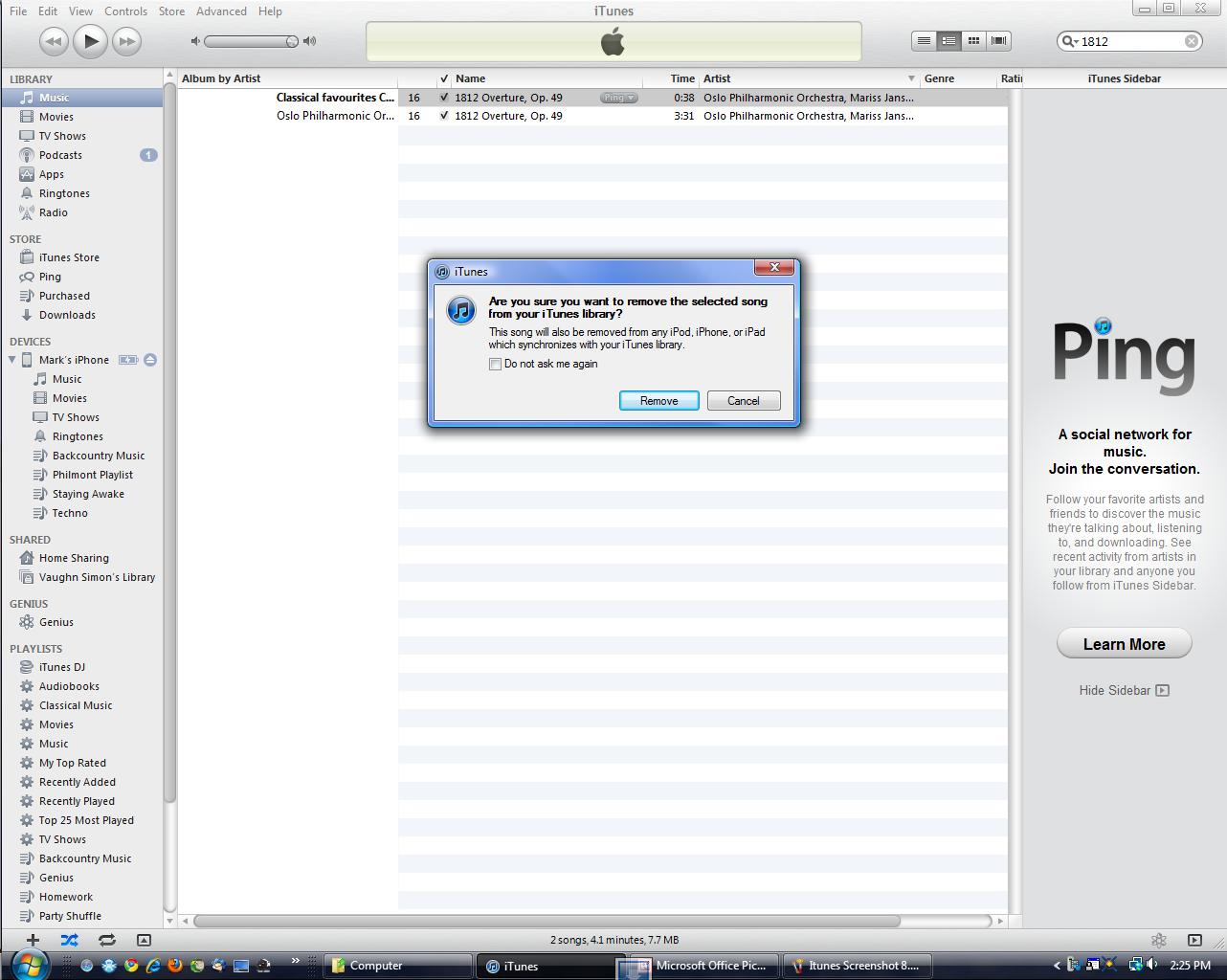Open the Advanced menu
1227x980 pixels.
[221, 11]
